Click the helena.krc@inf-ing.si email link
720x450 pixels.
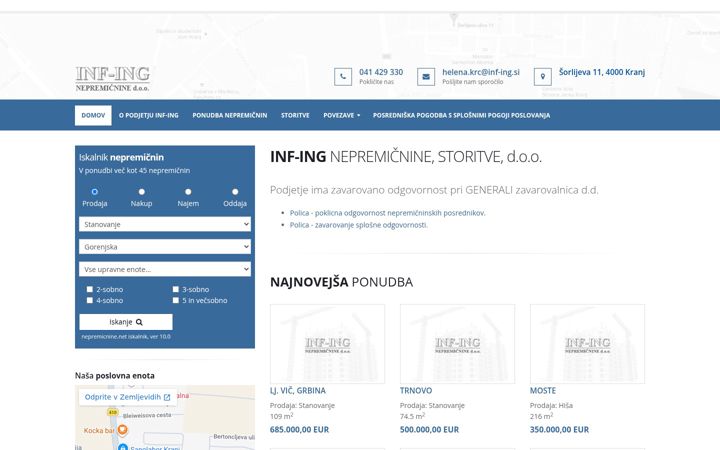[481, 72]
